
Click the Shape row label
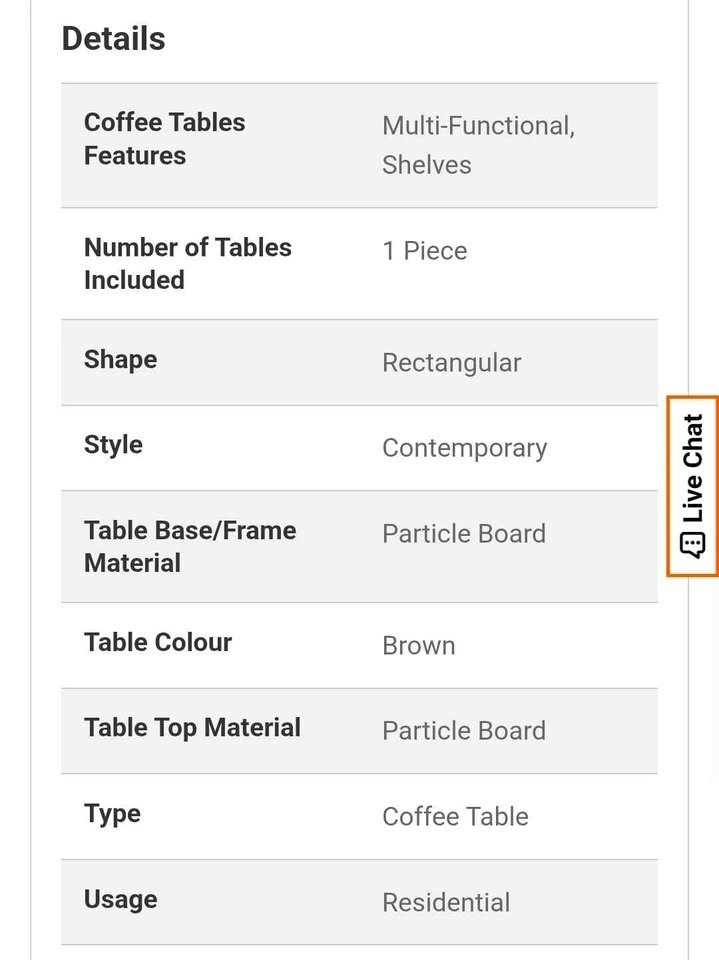[120, 360]
